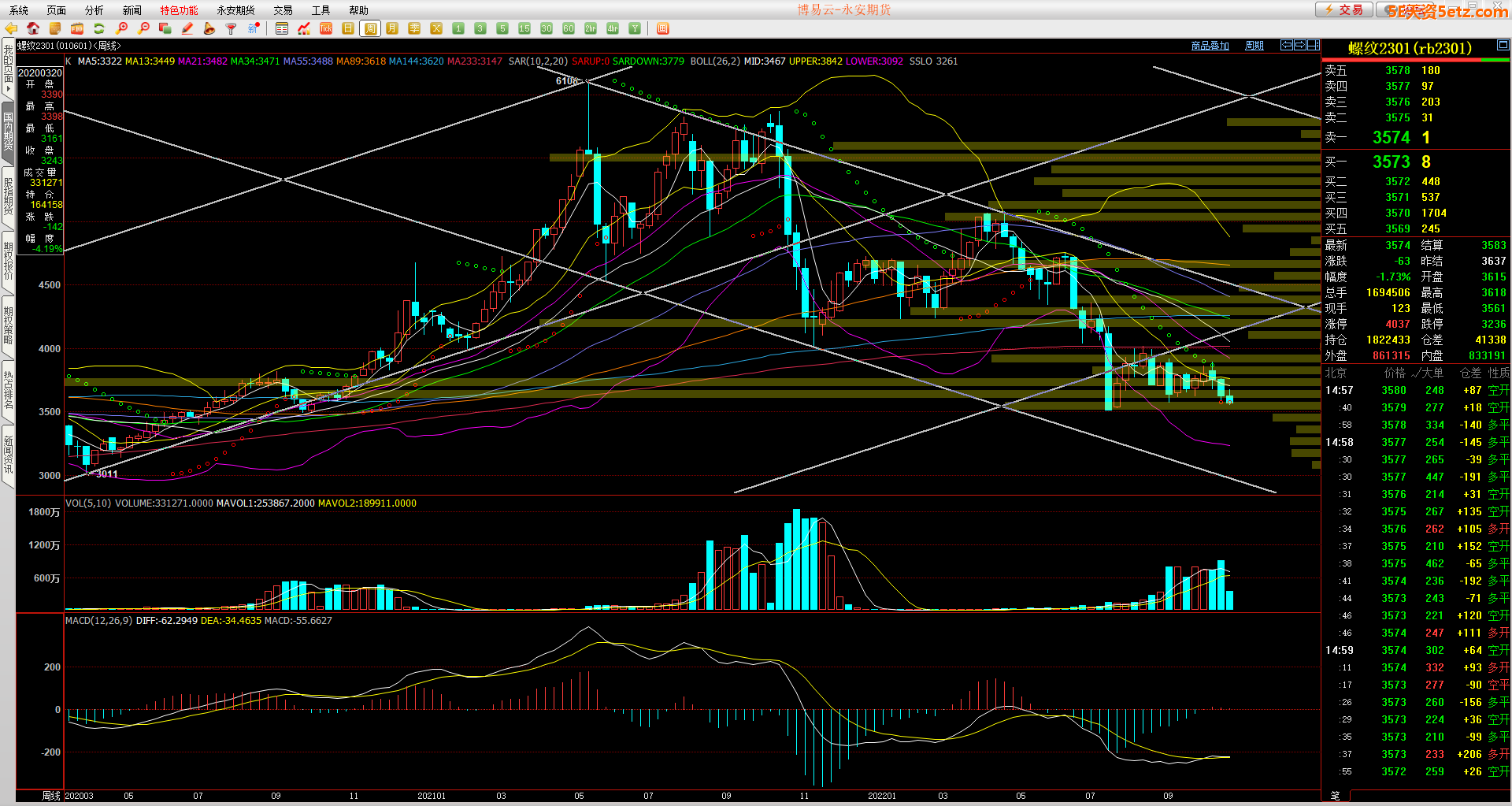Viewport: 1512px width, 806px height.
Task: Select the 60-minute period icon
Action: (x=569, y=28)
